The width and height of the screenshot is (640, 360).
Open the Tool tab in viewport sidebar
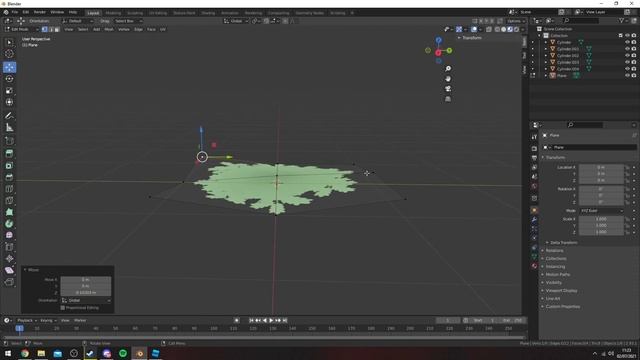coord(524,55)
